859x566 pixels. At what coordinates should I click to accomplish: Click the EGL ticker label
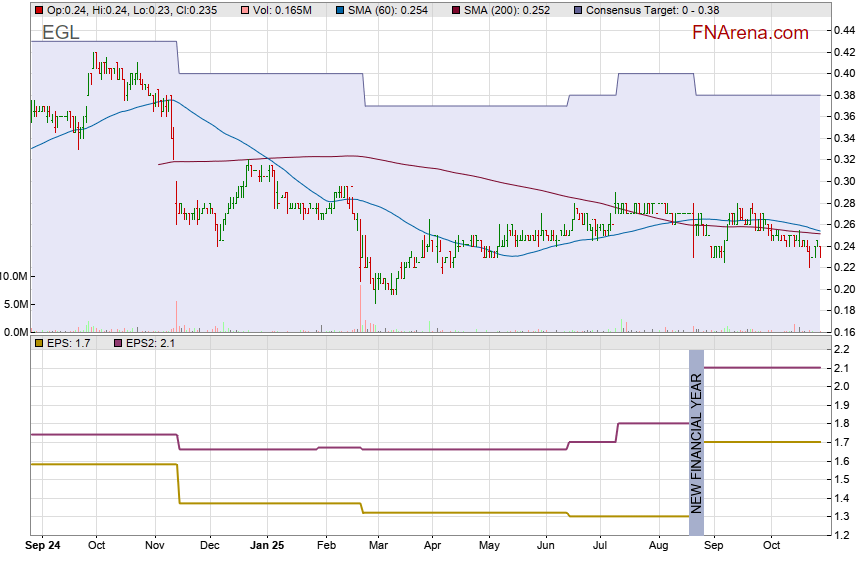61,33
